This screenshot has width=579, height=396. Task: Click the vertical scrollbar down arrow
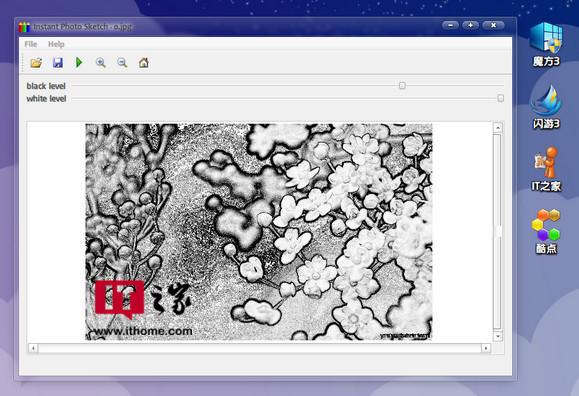pos(498,336)
